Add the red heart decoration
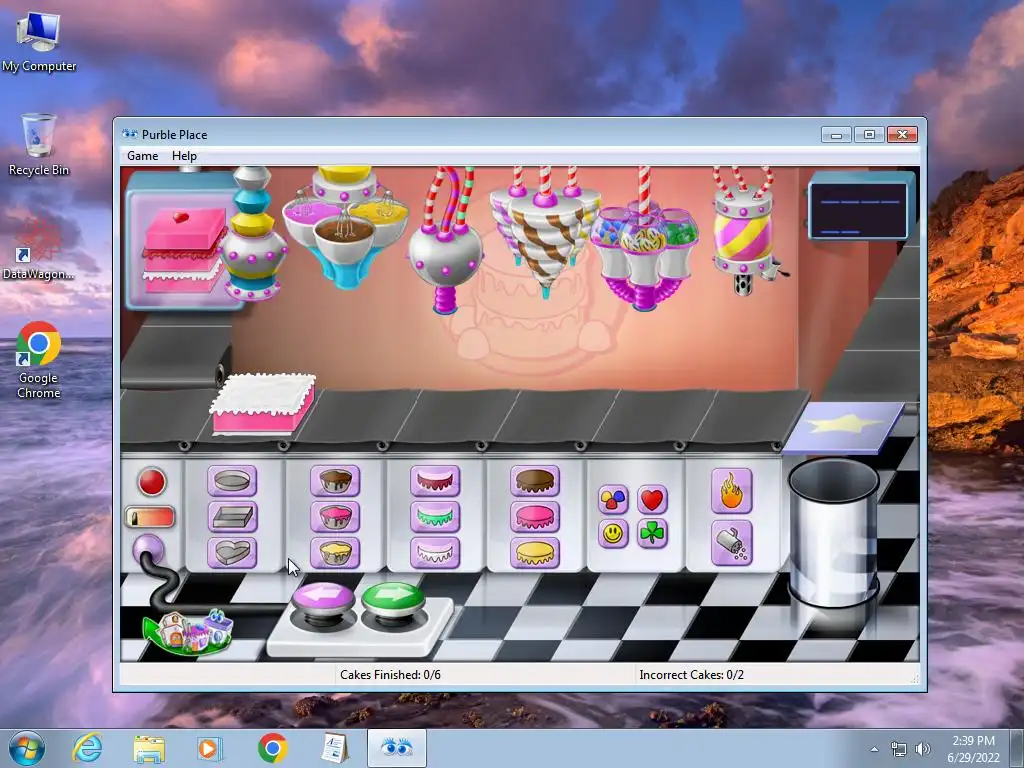This screenshot has width=1024, height=768. tap(652, 500)
